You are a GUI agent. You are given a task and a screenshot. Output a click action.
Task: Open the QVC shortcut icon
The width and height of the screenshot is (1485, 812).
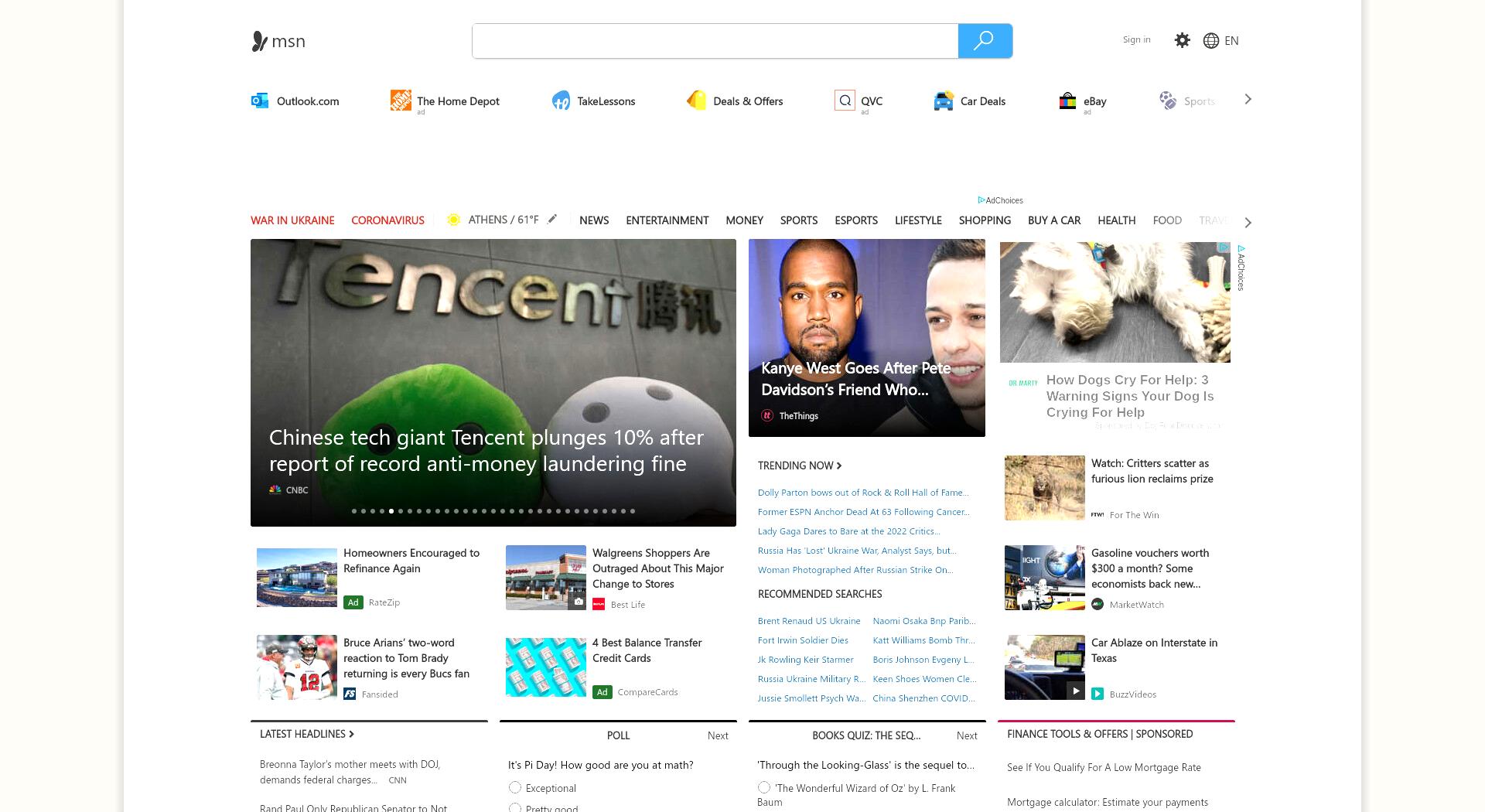(845, 101)
